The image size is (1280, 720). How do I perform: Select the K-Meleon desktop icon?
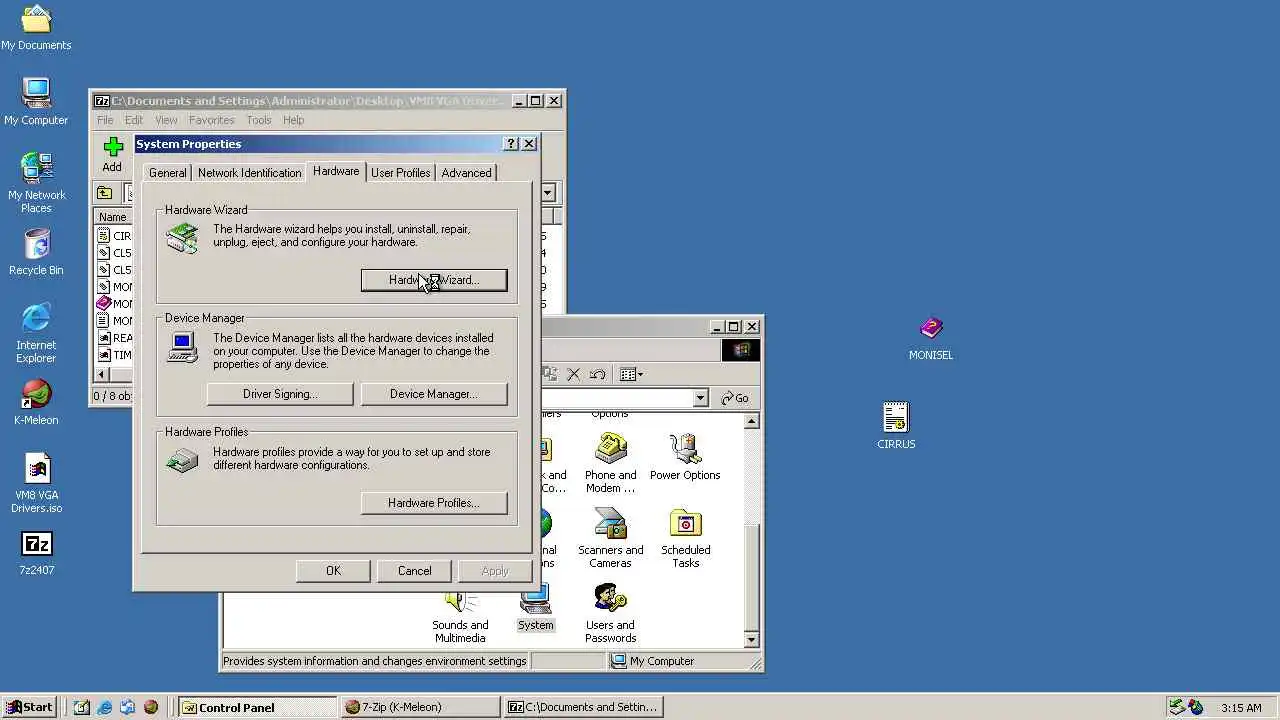36,402
